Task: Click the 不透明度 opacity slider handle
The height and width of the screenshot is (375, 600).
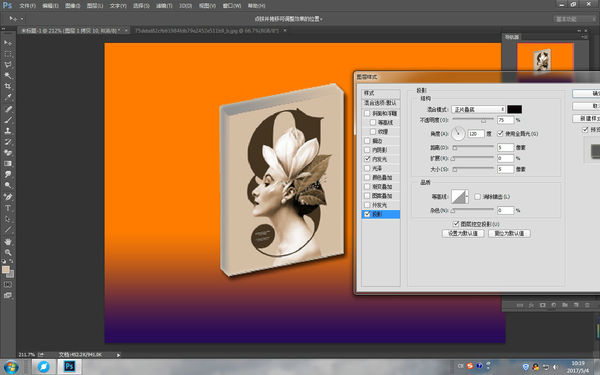Action: click(x=483, y=121)
